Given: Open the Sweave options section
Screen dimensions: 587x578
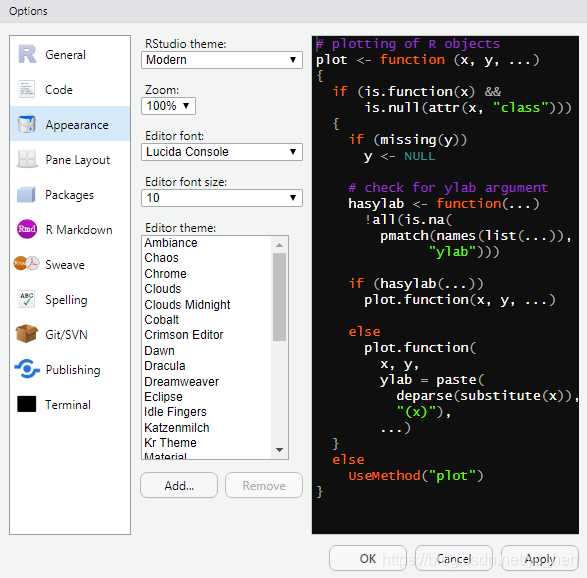Looking at the screenshot, I should [70, 265].
